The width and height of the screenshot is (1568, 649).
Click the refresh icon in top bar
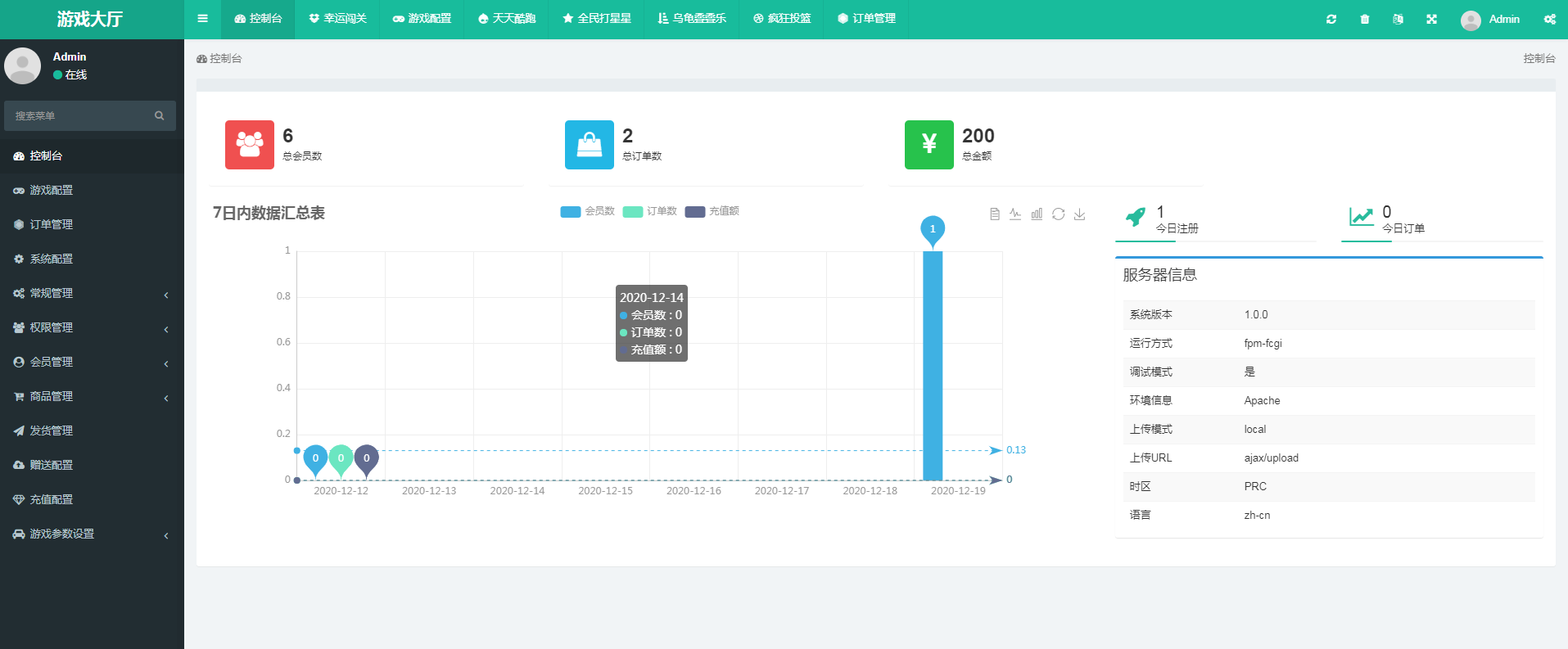(x=1331, y=19)
